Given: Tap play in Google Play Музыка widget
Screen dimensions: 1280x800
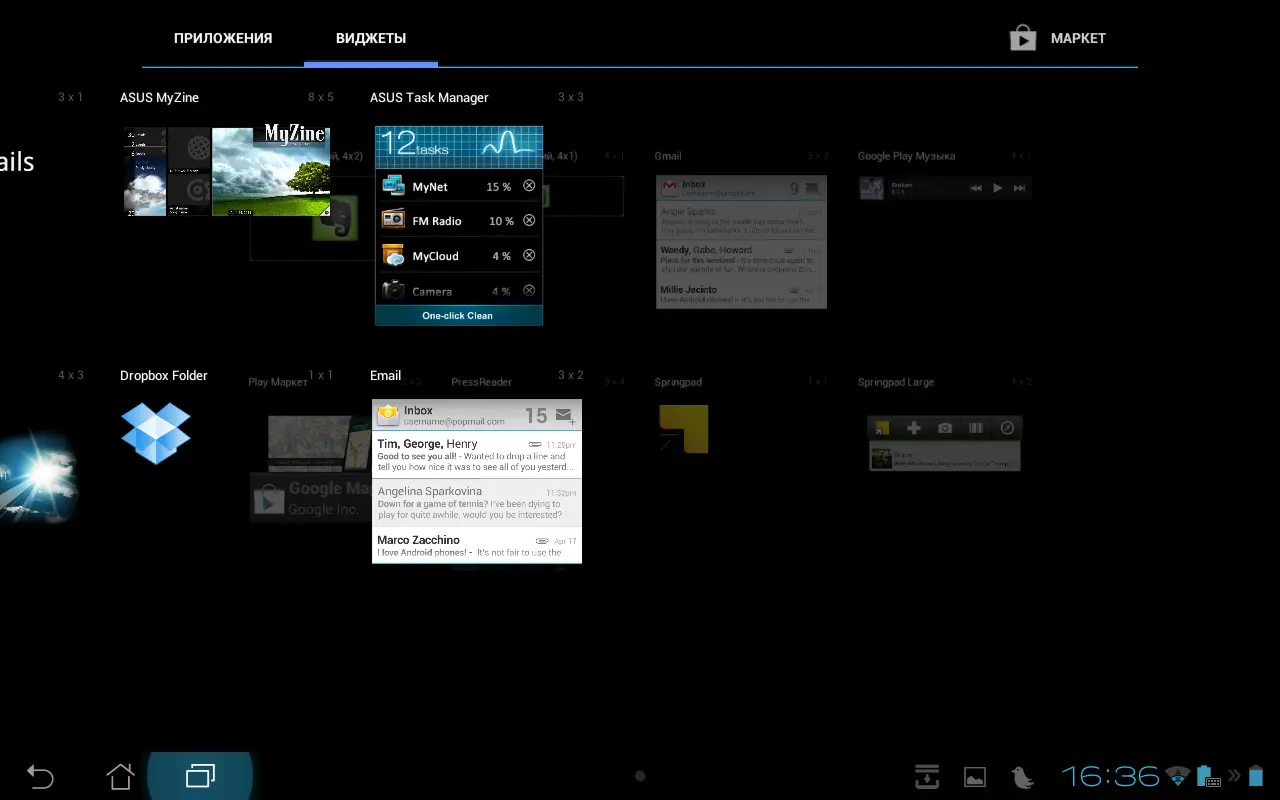Looking at the screenshot, I should [997, 187].
